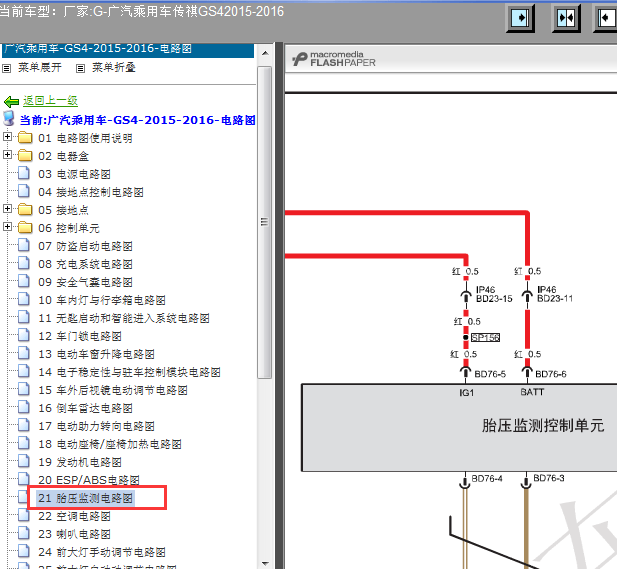Open 16 倒车雷达电路图
The width and height of the screenshot is (617, 569).
point(85,408)
